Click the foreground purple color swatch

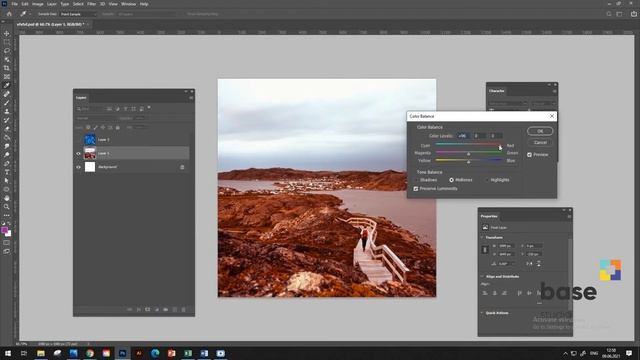pos(4,231)
